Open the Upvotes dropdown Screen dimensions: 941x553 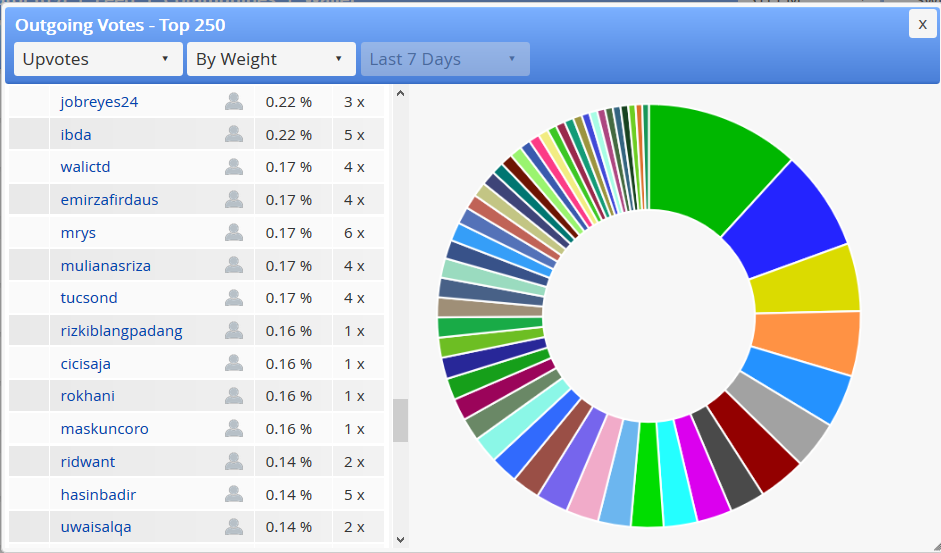(x=98, y=59)
